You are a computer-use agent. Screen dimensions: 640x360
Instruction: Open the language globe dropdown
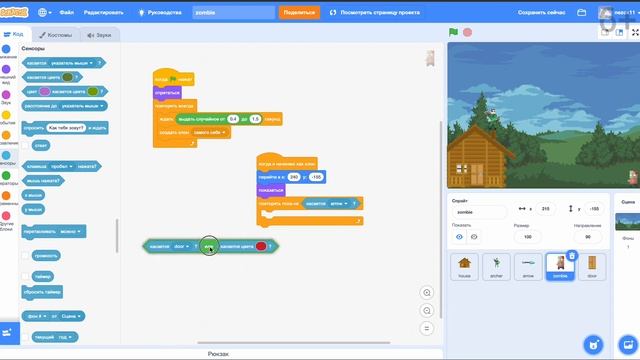pyautogui.click(x=44, y=13)
